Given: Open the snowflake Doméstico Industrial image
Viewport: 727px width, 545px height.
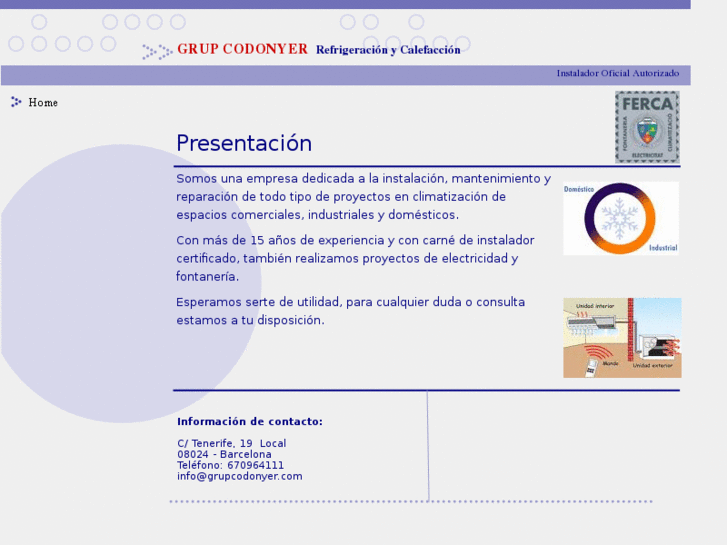Looking at the screenshot, I should click(x=621, y=218).
